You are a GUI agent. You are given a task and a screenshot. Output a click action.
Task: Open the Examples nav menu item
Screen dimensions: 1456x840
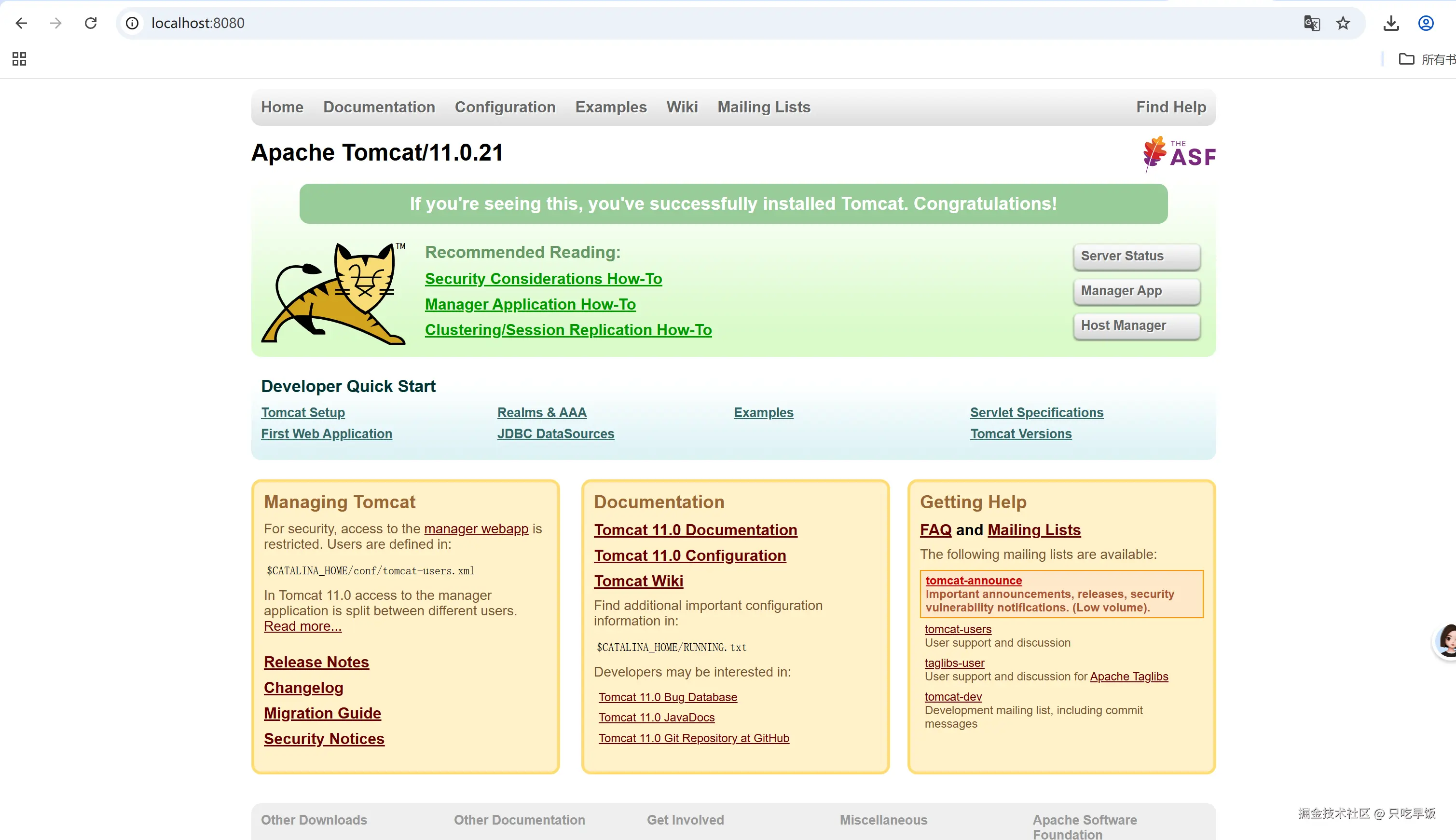tap(611, 108)
